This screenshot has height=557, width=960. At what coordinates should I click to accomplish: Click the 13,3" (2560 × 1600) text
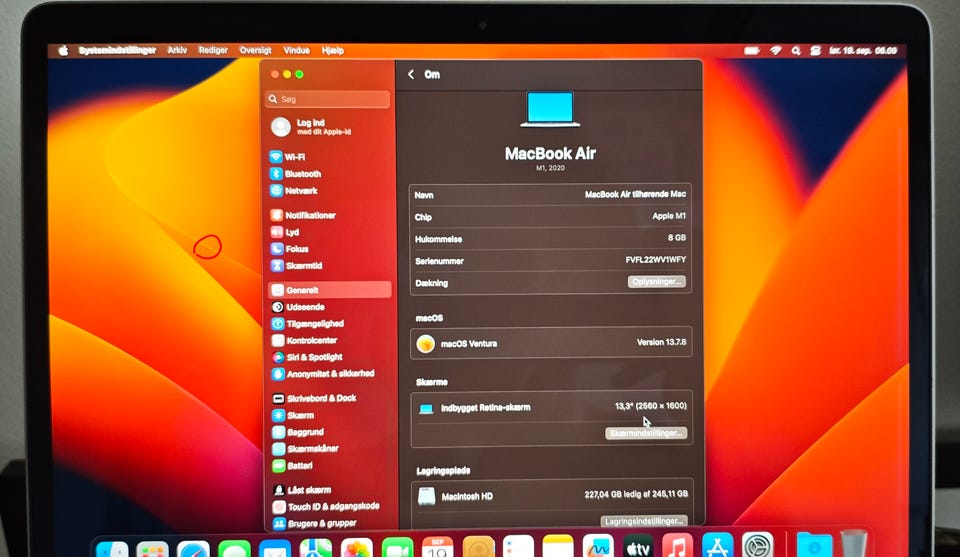click(651, 406)
